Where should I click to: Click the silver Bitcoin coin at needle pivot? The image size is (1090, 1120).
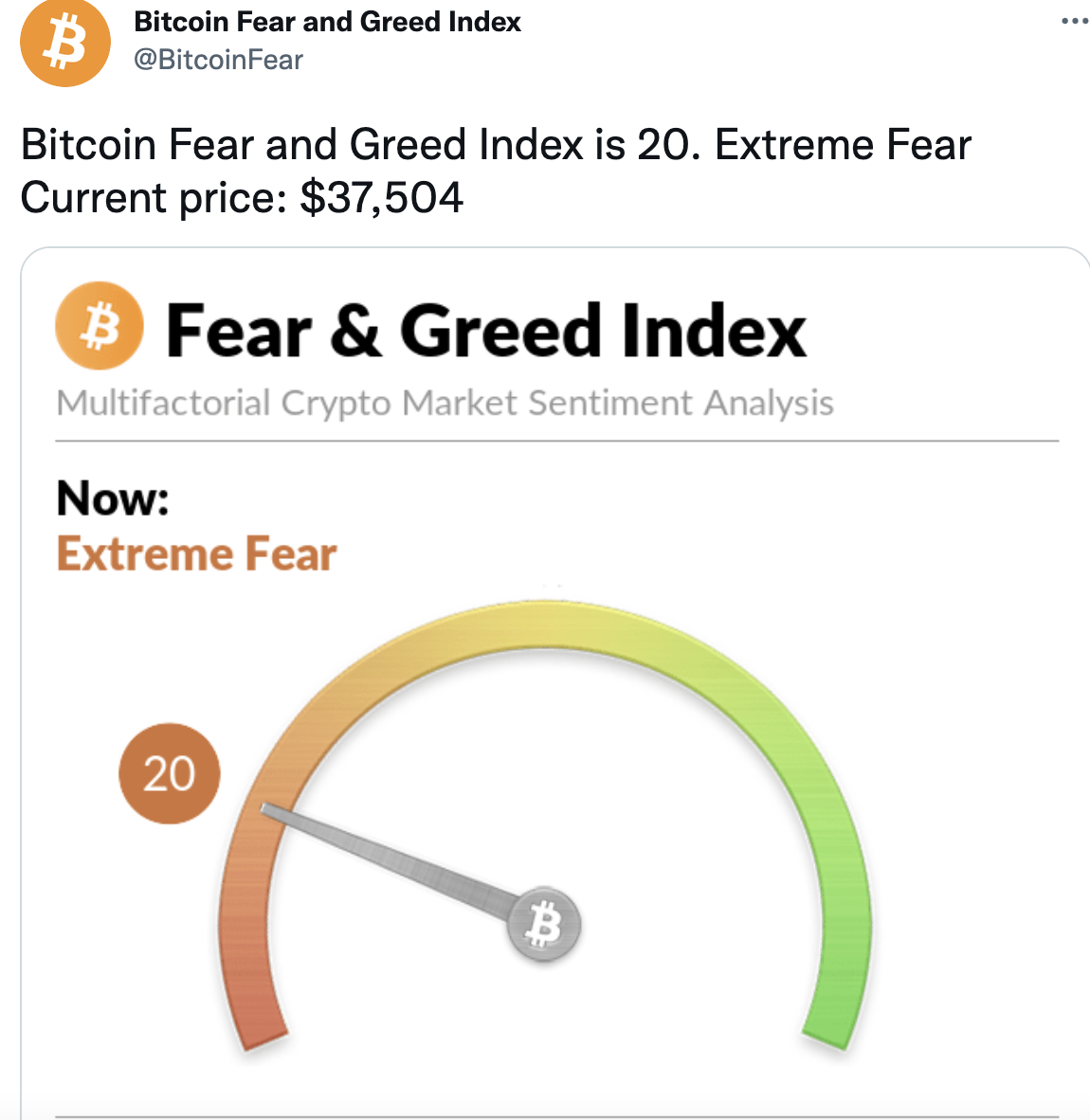pos(544,925)
